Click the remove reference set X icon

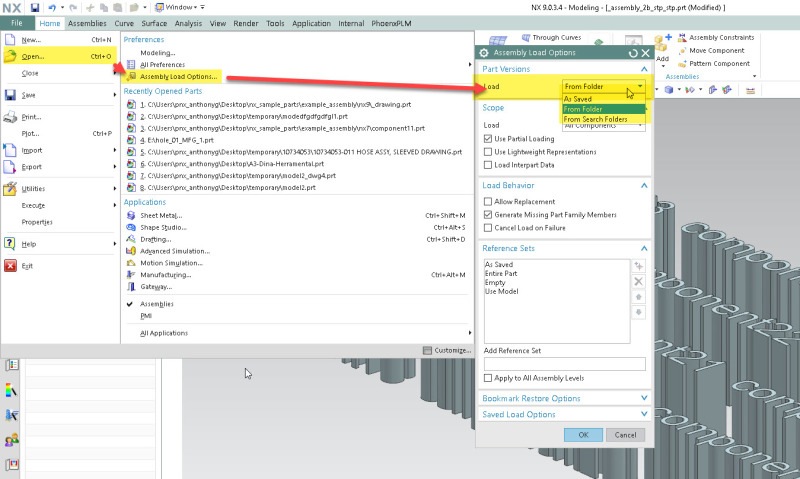[638, 282]
